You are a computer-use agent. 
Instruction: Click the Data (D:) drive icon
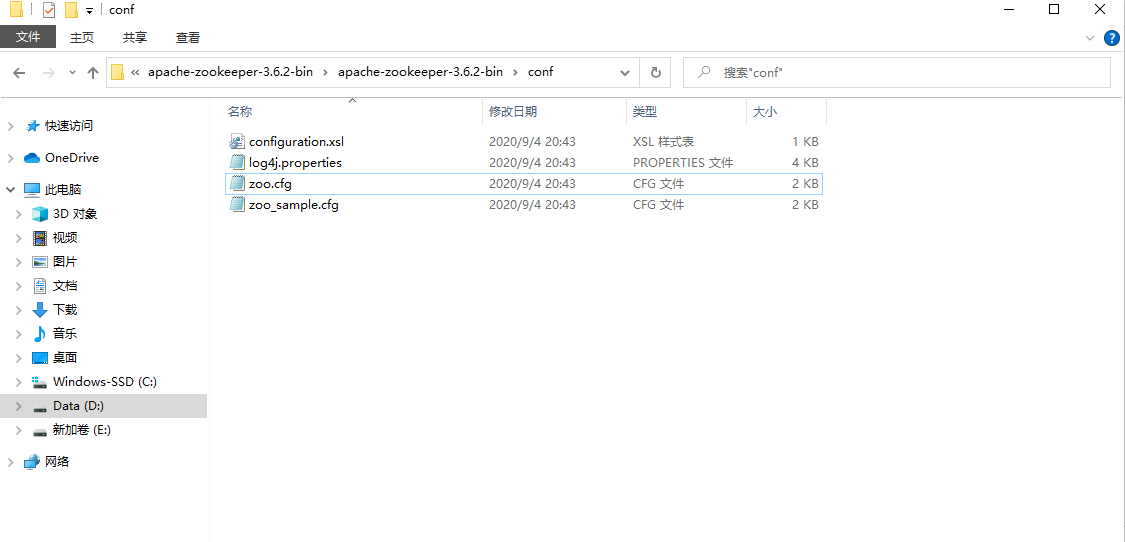[39, 407]
